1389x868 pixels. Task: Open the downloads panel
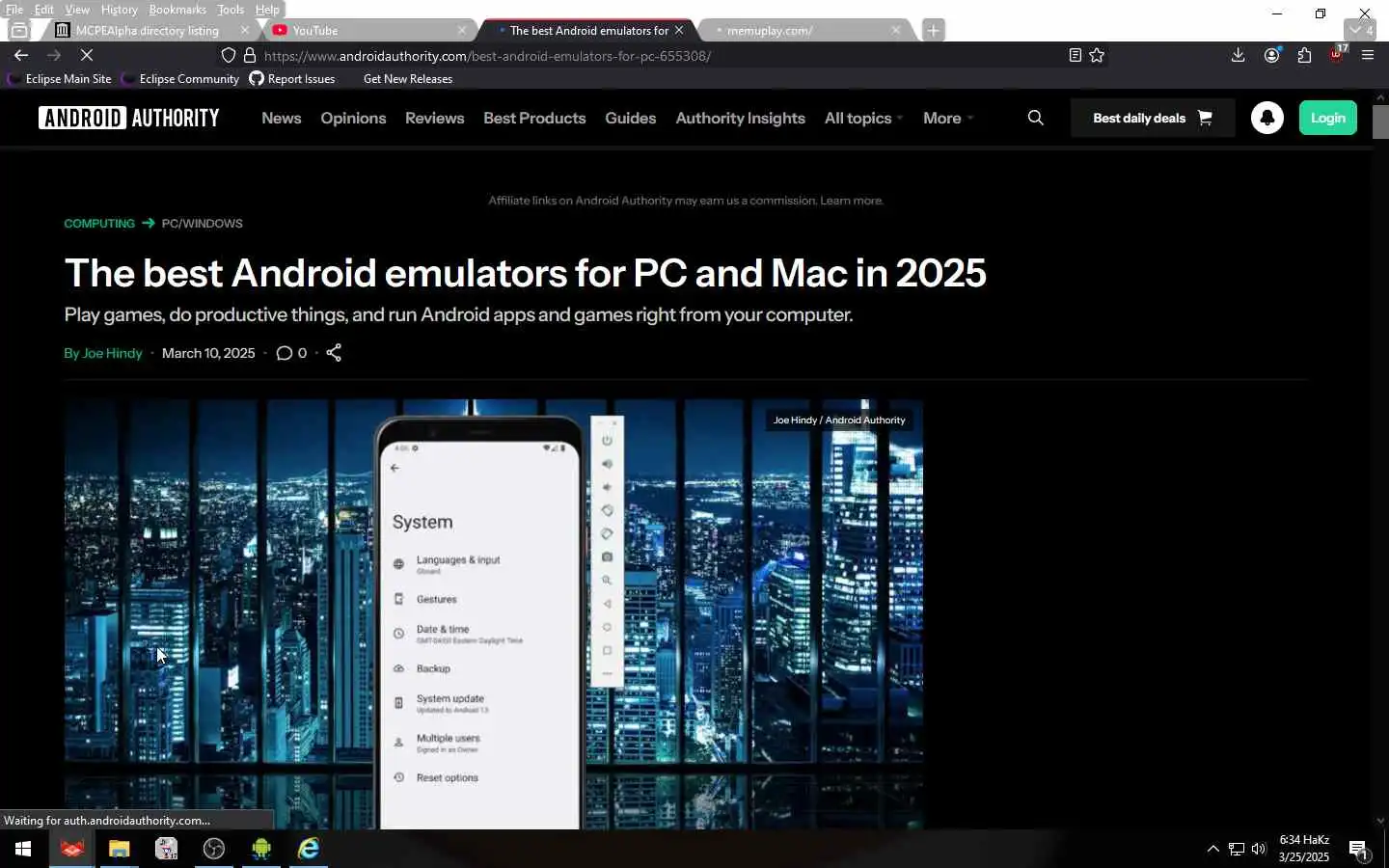[x=1238, y=55]
